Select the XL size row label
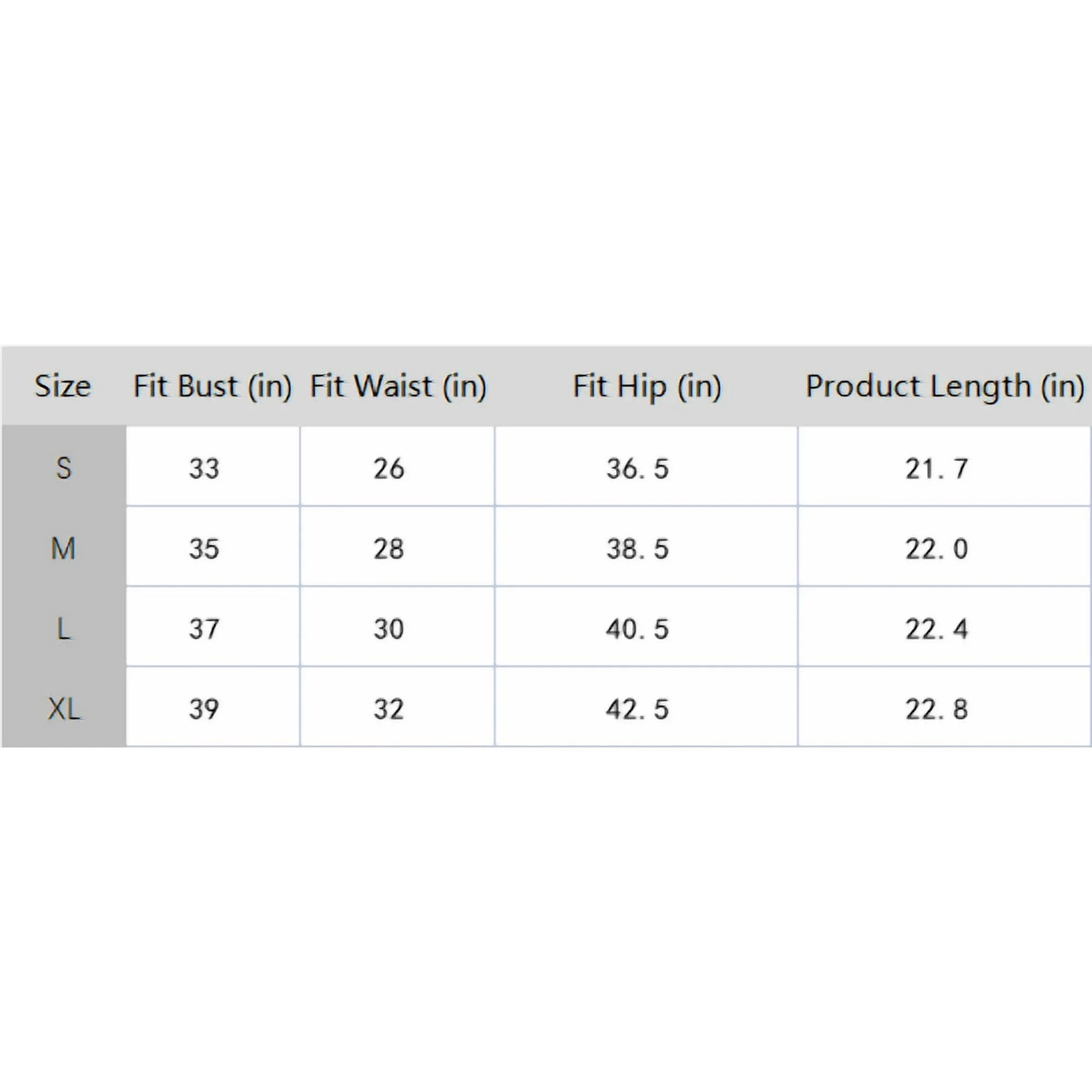Screen dimensions: 1092x1092 coord(63,709)
